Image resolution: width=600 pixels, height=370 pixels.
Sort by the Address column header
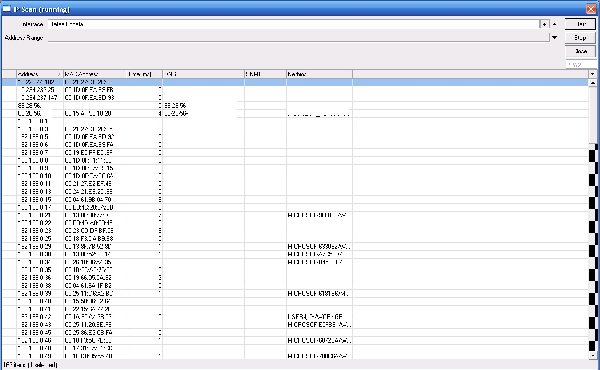tap(39, 74)
